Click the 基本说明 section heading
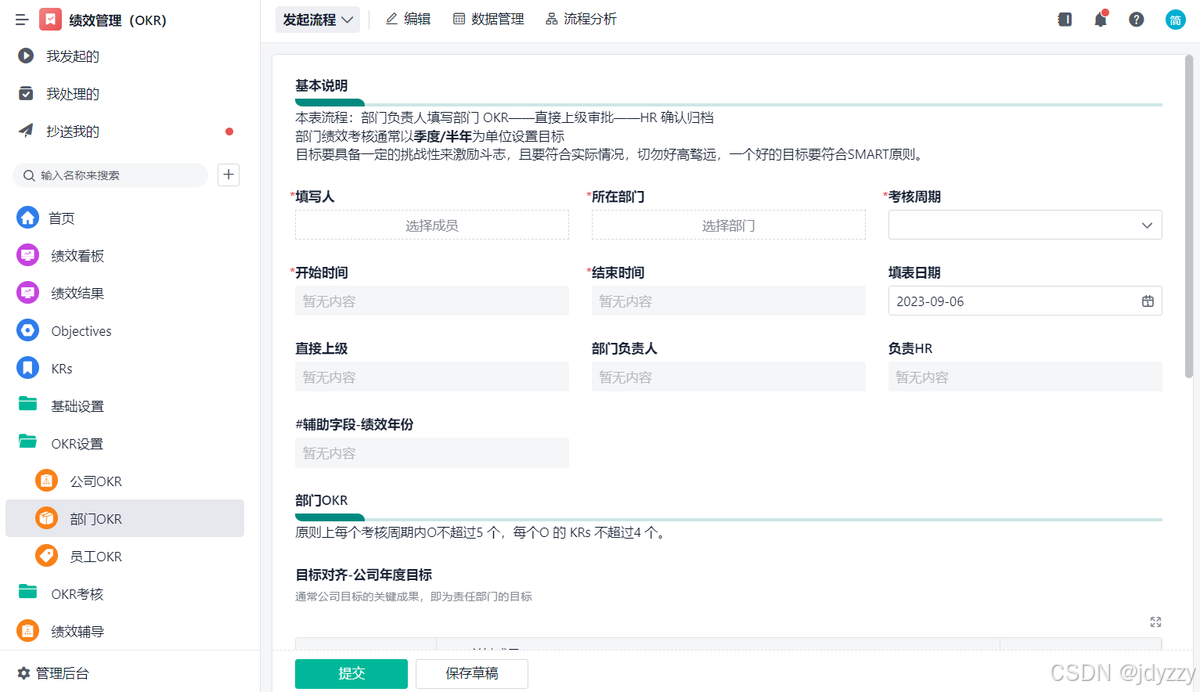This screenshot has width=1200, height=692. click(x=321, y=85)
